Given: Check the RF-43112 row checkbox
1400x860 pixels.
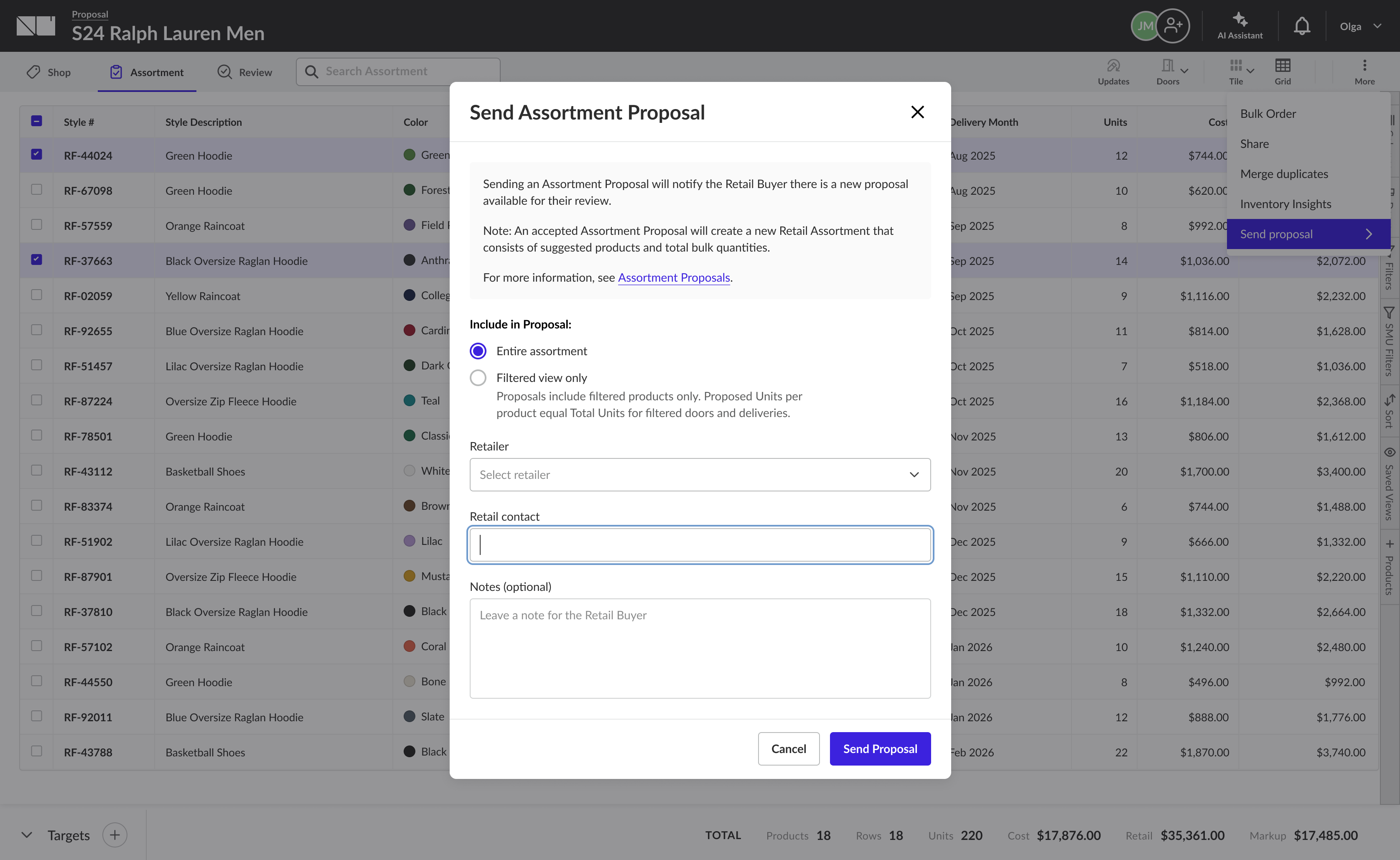Looking at the screenshot, I should point(36,471).
